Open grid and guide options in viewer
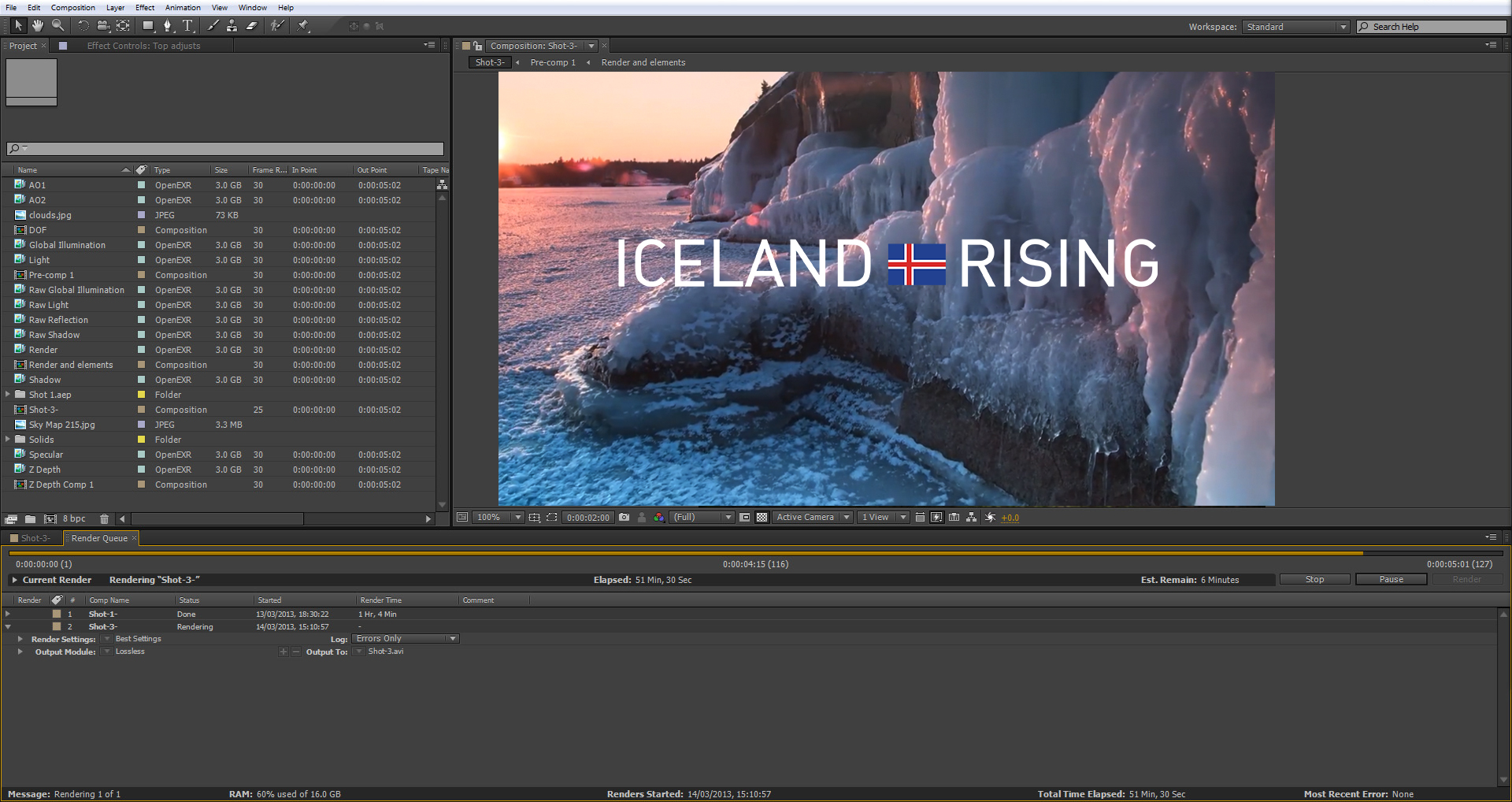Screen dimensions: 1512x802 tap(535, 518)
